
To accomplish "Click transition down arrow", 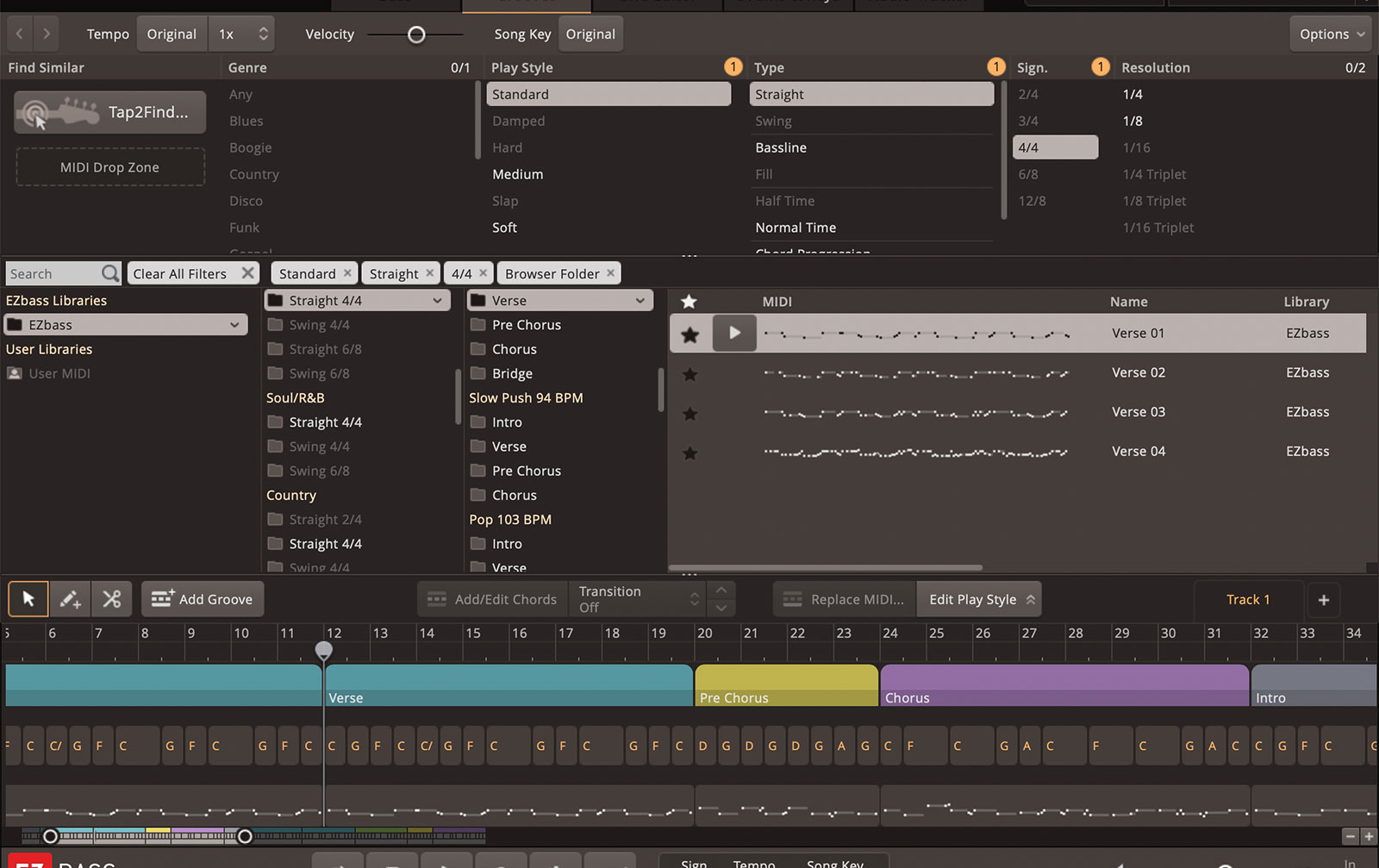I will tap(721, 608).
